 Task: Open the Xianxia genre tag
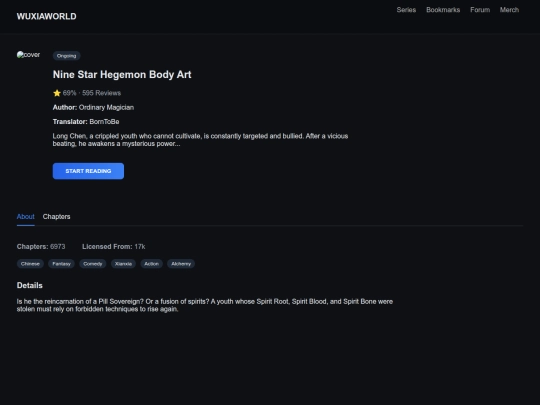(x=123, y=264)
